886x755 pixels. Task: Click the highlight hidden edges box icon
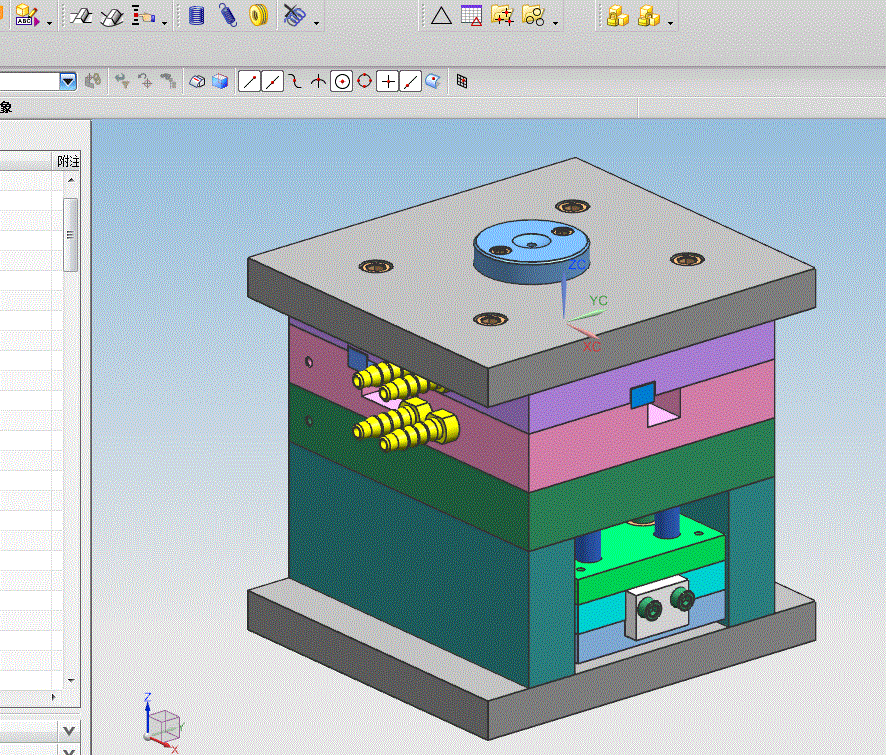pos(197,81)
